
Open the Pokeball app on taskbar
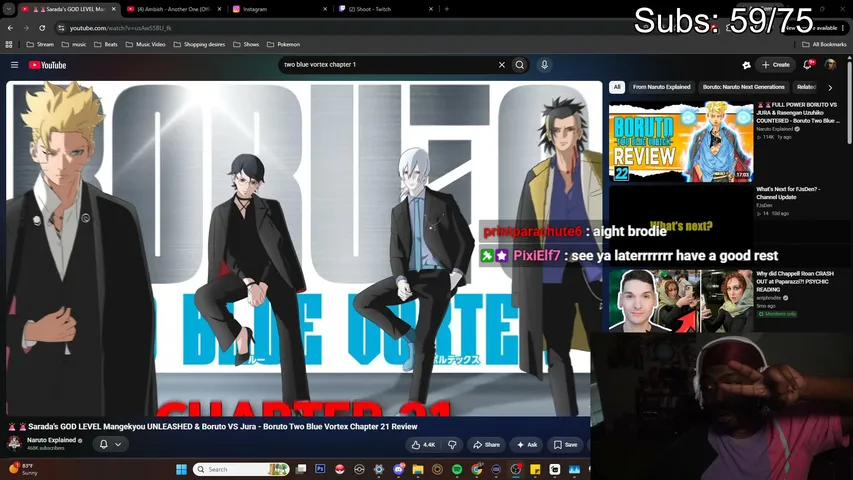tap(339, 469)
